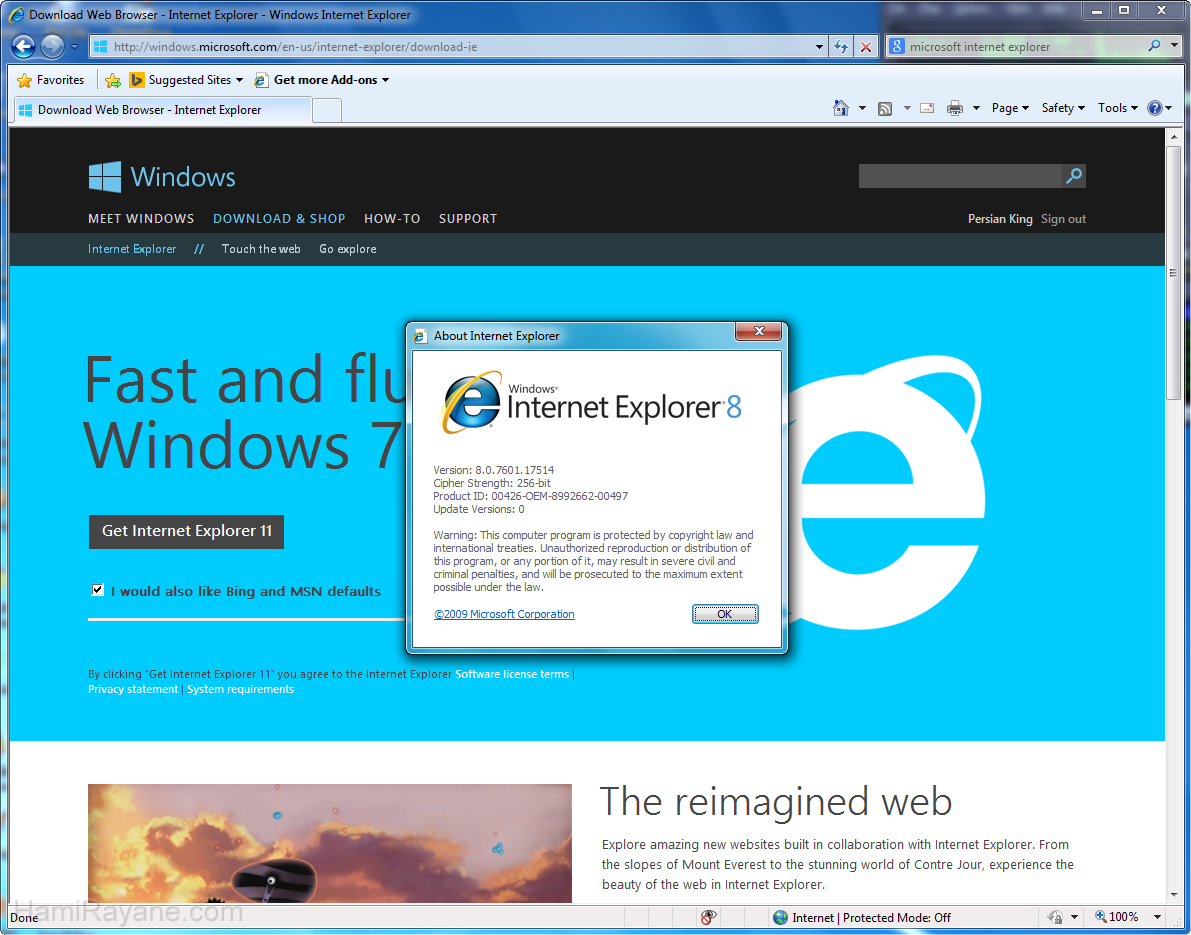1191x935 pixels.
Task: Open the Touch the web sub-navigation link
Action: coord(261,249)
